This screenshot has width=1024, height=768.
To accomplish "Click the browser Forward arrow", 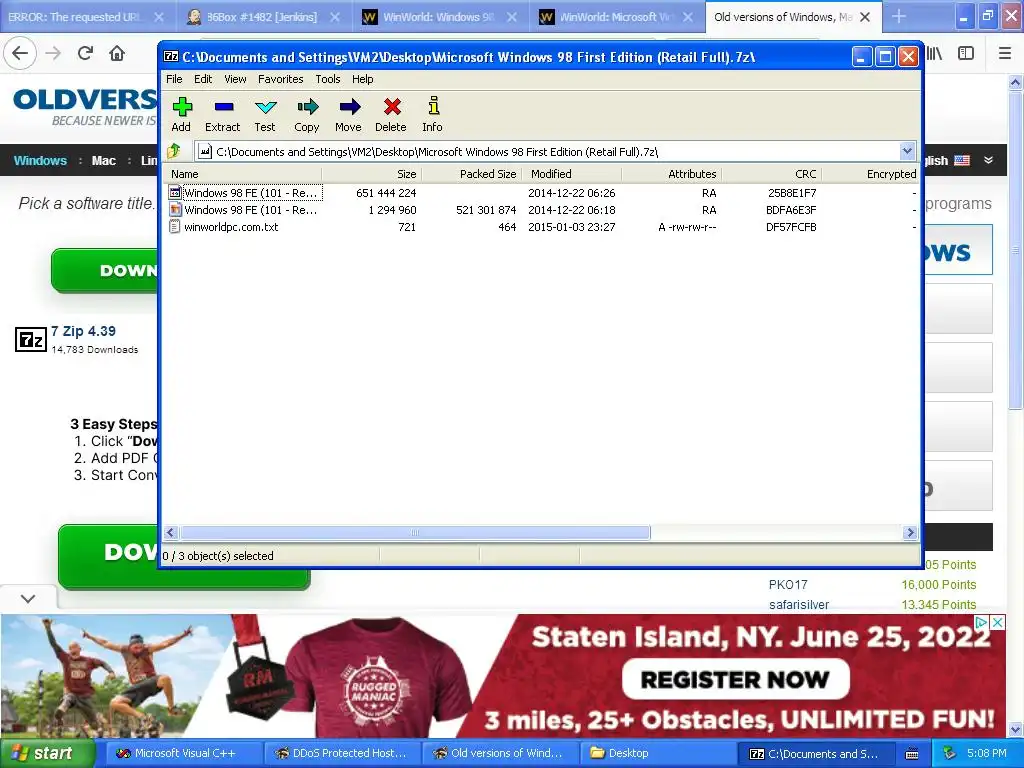I will click(x=53, y=53).
